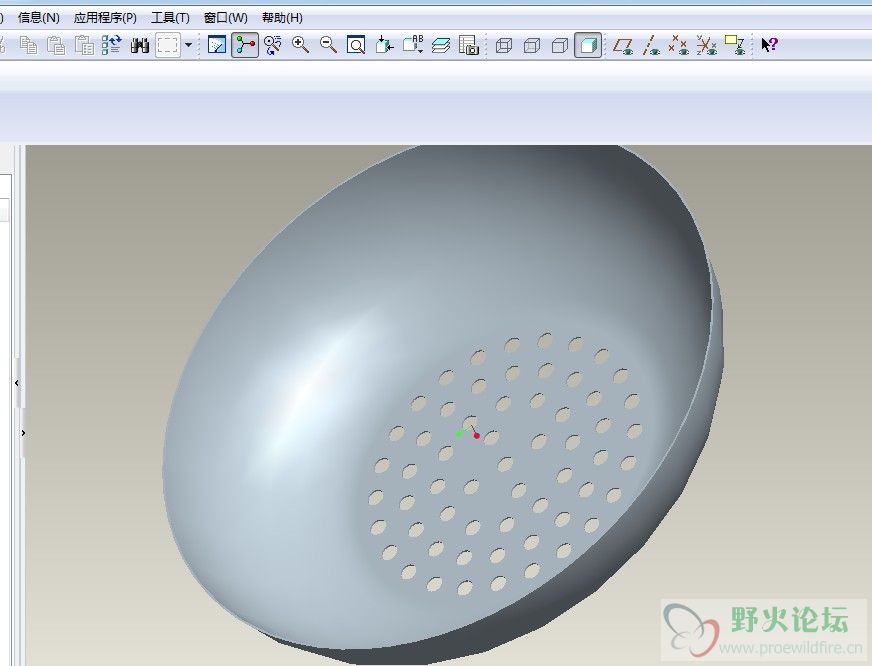This screenshot has height=666, width=872.
Task: Launch the view manager icon
Action: (469, 45)
